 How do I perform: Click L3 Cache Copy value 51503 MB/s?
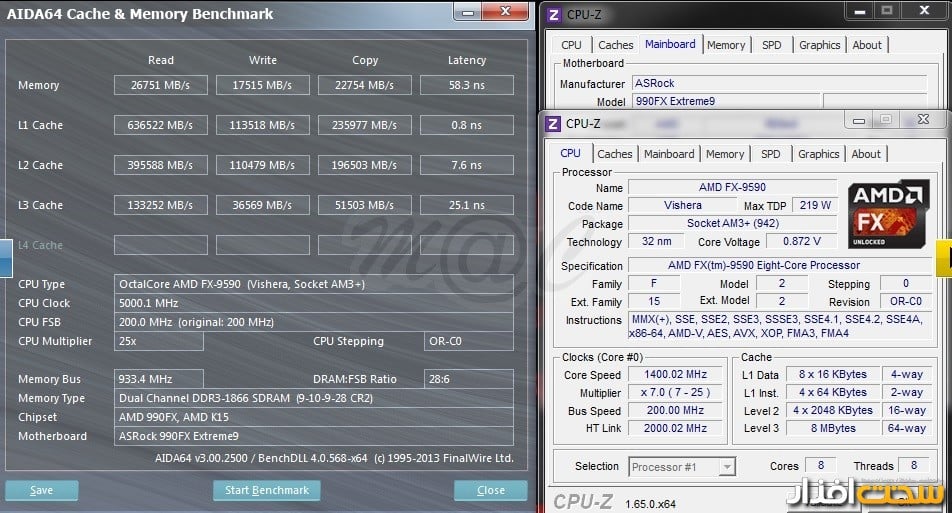(x=365, y=205)
